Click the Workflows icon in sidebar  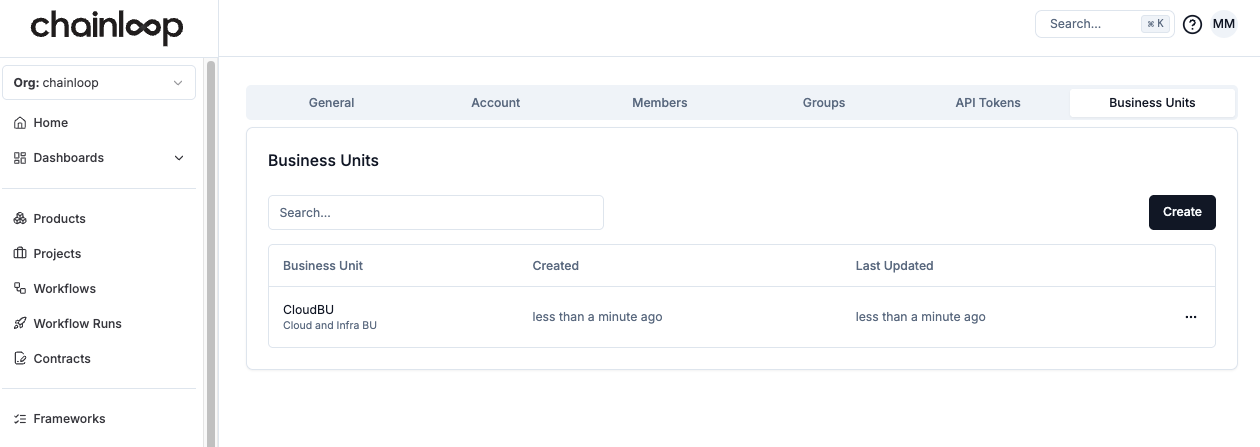20,289
